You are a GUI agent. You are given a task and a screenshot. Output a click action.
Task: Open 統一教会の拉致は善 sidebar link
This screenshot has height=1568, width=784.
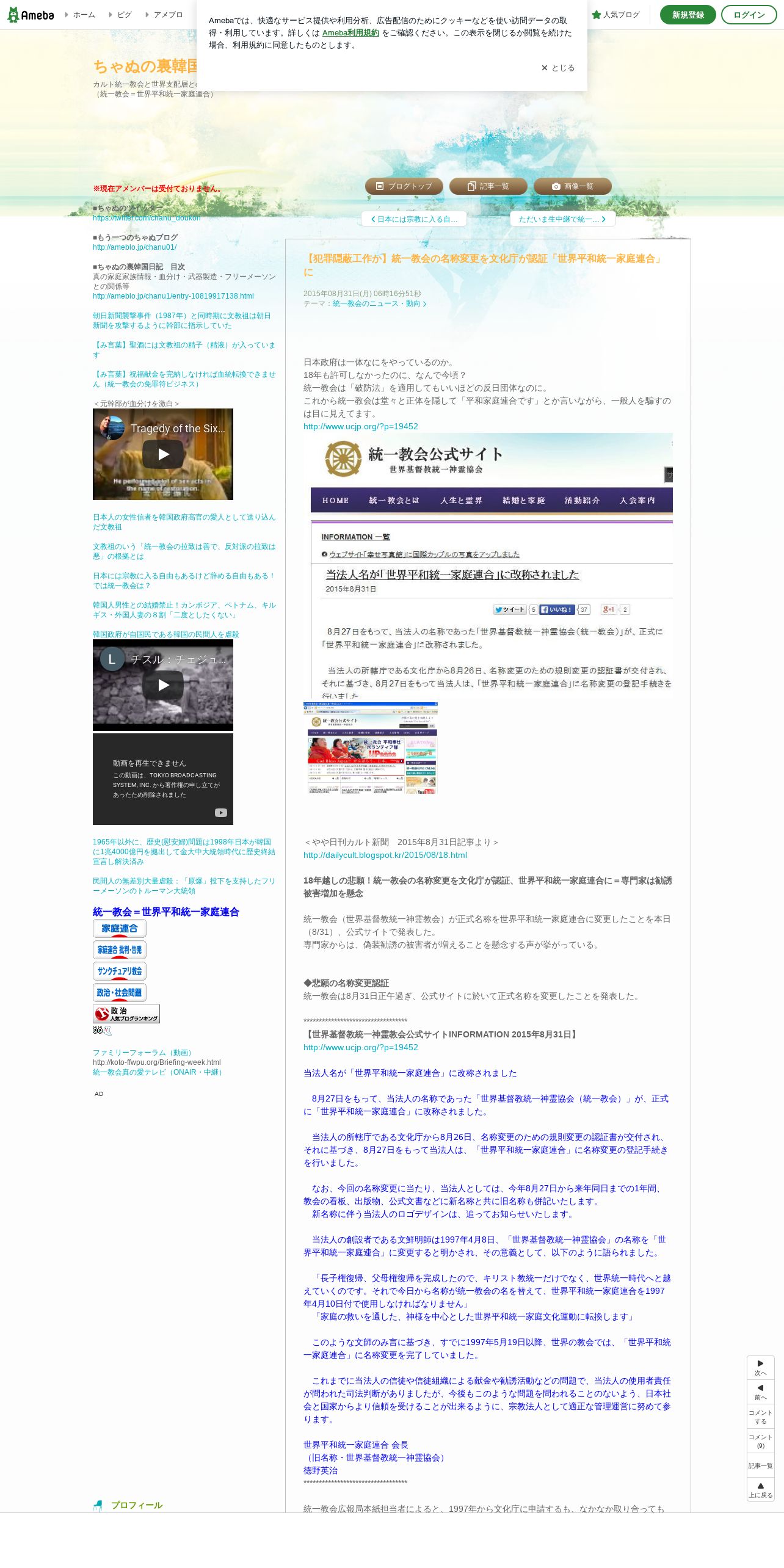click(x=184, y=551)
